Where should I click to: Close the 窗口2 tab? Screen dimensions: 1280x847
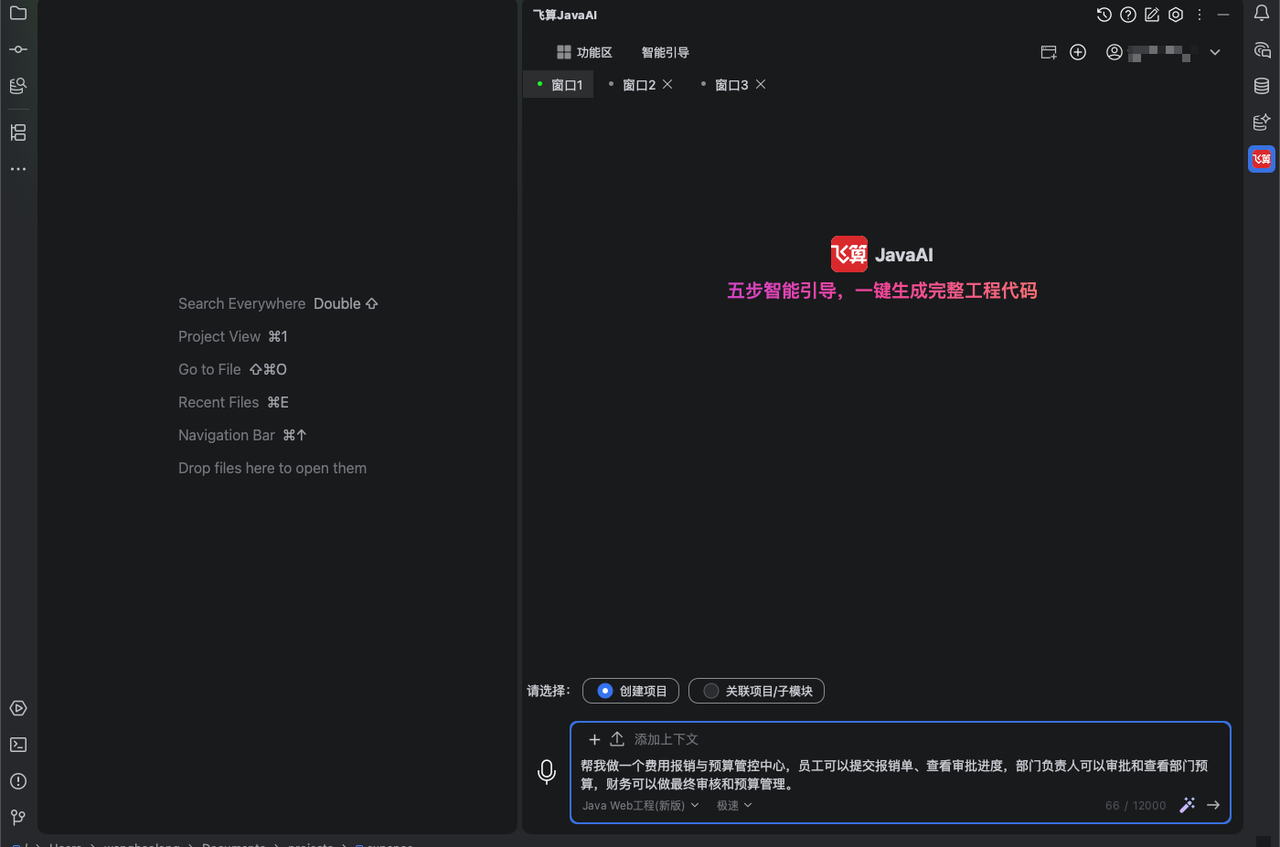coord(668,84)
